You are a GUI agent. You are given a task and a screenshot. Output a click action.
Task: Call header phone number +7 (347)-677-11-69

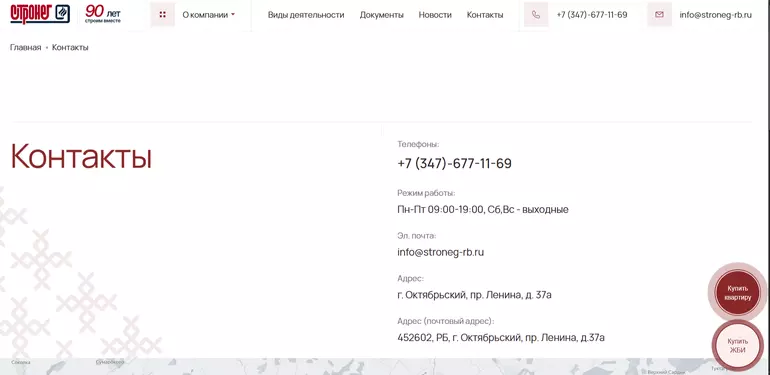pyautogui.click(x=592, y=15)
